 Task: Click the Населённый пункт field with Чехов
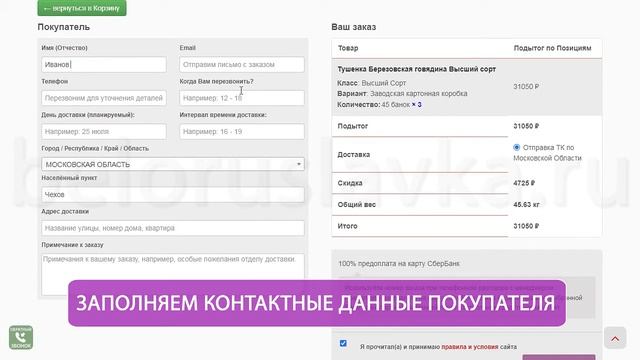point(173,195)
